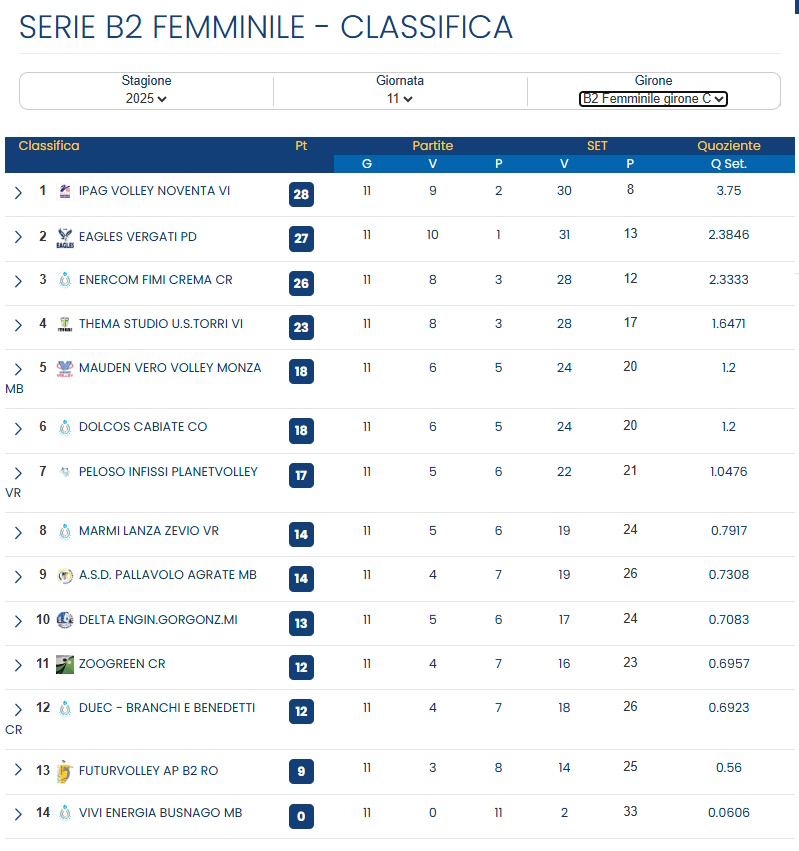Screen dimensions: 799x851
Task: Click the 28 points badge for IPAG
Action: [301, 194]
